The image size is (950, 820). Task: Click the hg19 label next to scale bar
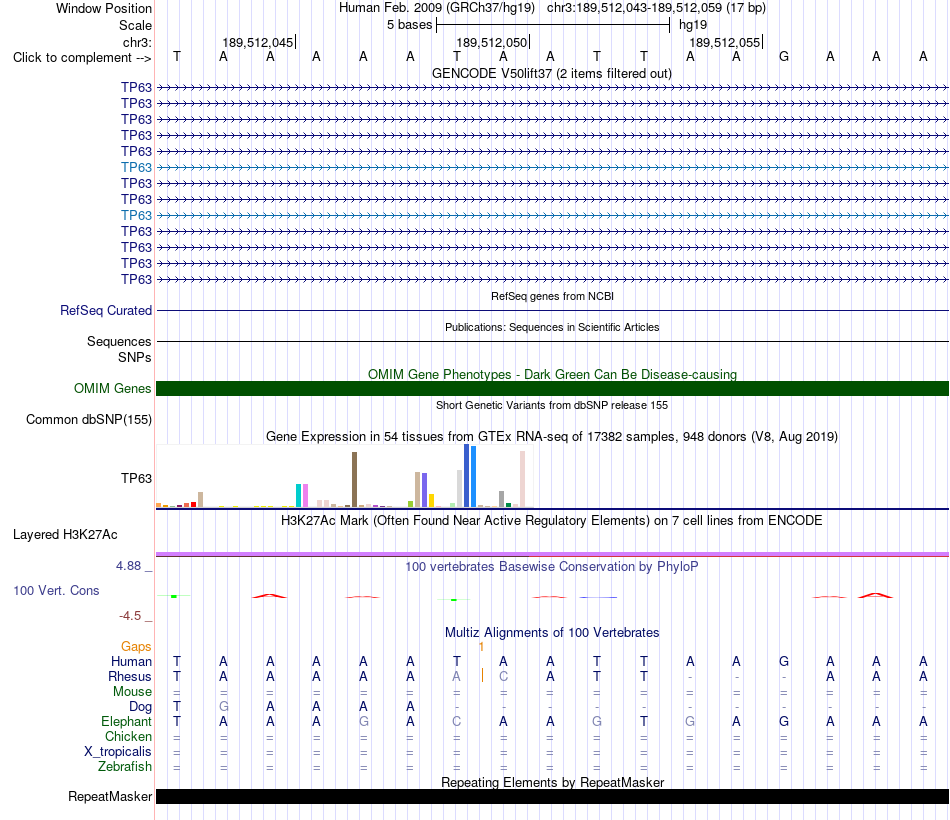pyautogui.click(x=693, y=25)
